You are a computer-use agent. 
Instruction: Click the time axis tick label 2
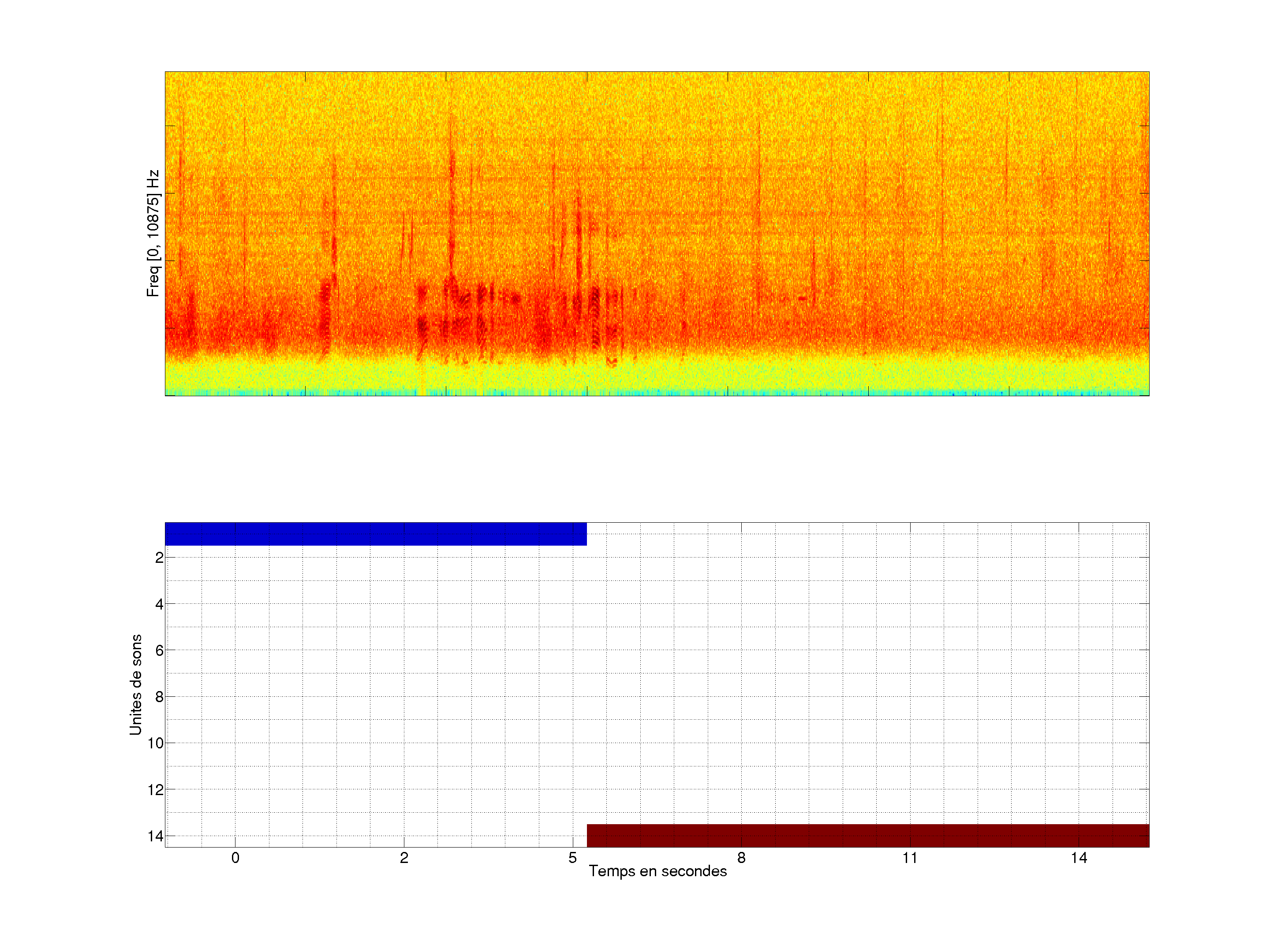(404, 858)
